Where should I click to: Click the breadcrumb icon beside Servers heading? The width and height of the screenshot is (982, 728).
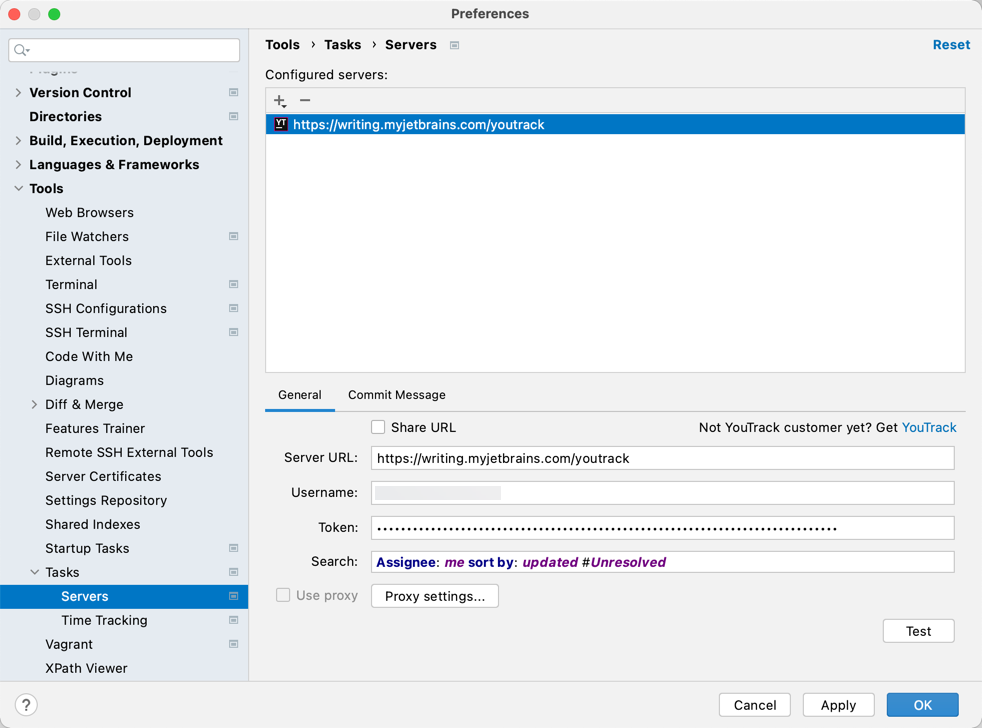(x=454, y=45)
